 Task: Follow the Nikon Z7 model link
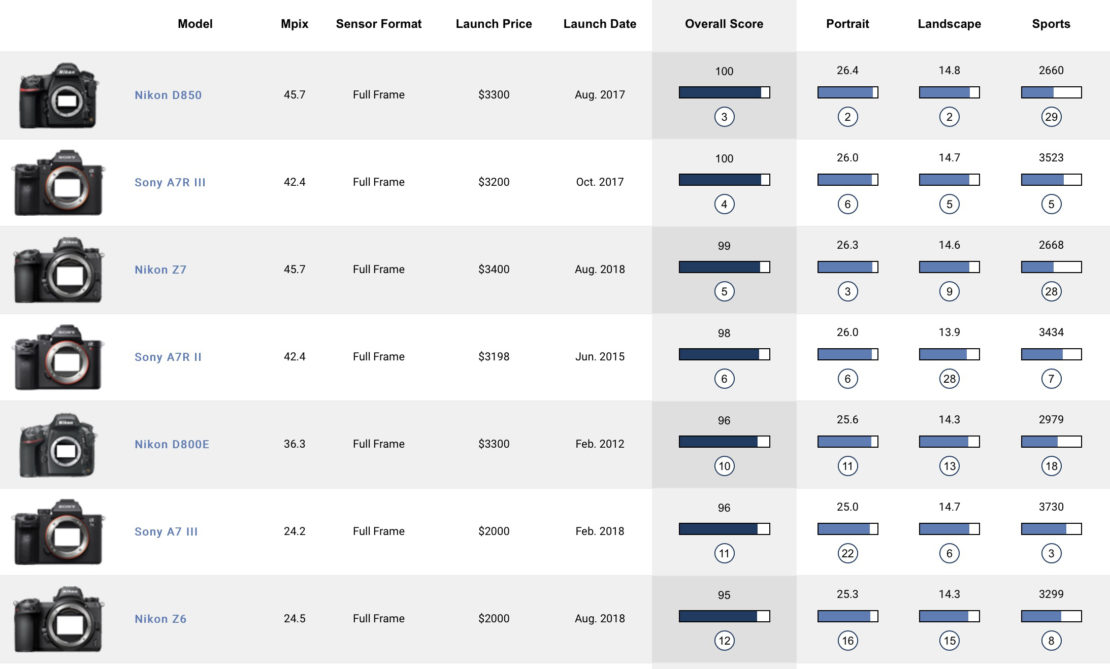pyautogui.click(x=160, y=270)
